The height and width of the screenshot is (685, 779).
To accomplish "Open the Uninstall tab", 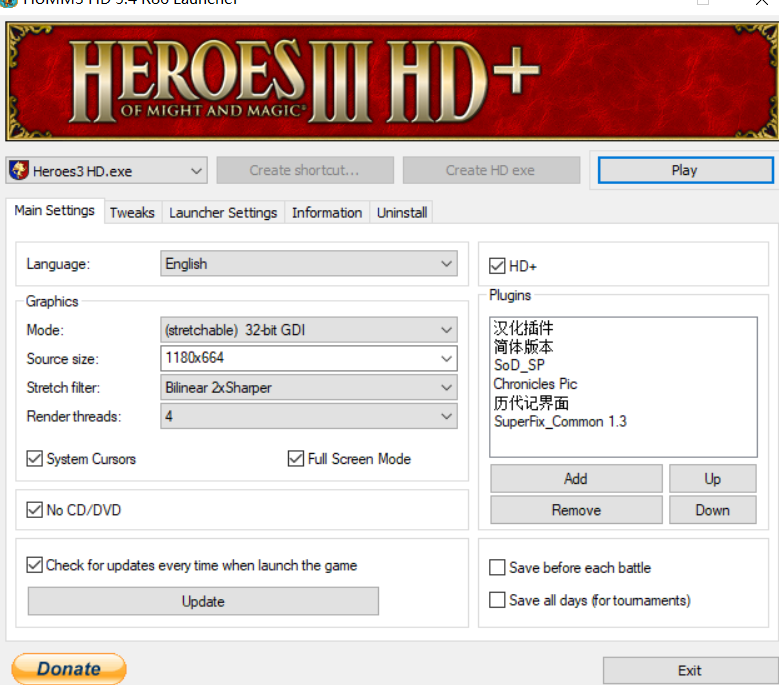I will point(402,213).
